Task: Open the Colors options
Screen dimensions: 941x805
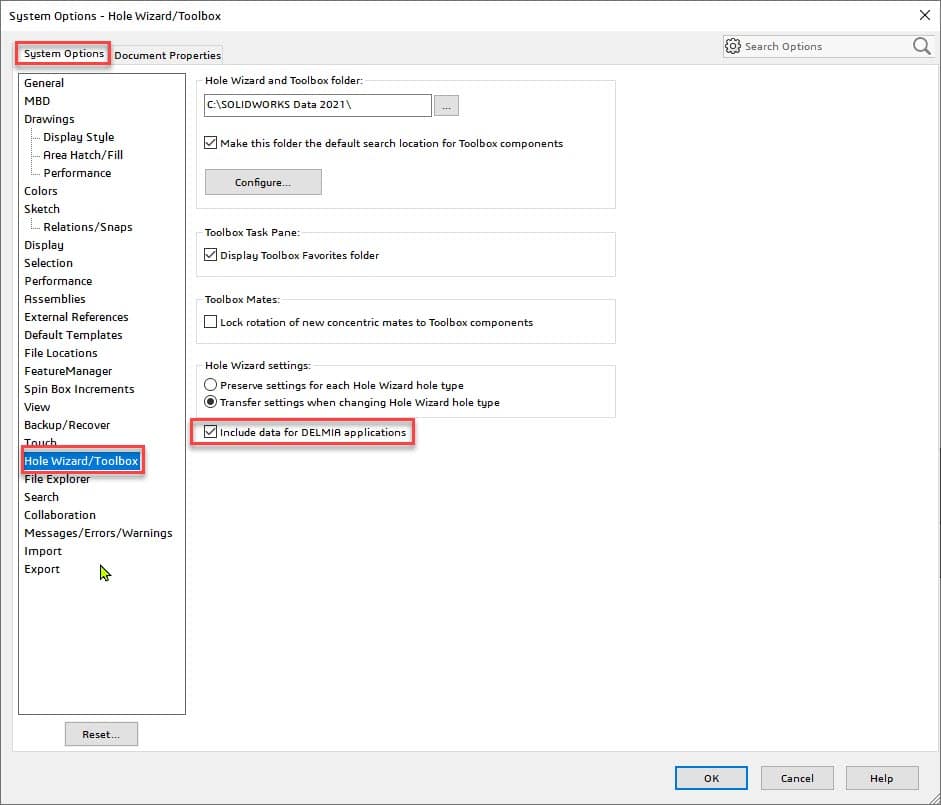Action: 41,191
